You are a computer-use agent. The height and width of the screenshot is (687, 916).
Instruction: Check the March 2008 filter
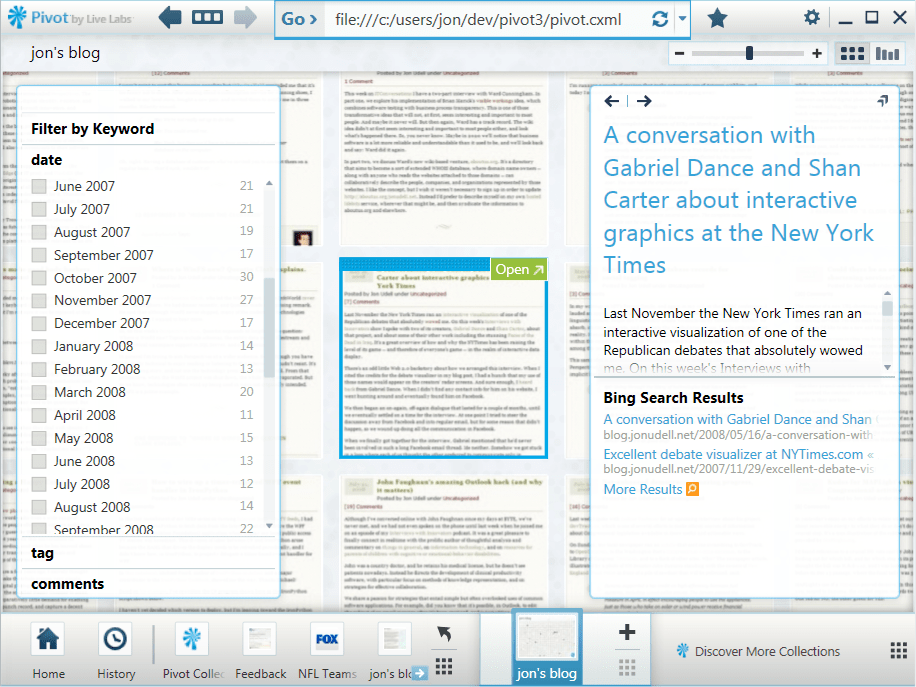pos(39,392)
